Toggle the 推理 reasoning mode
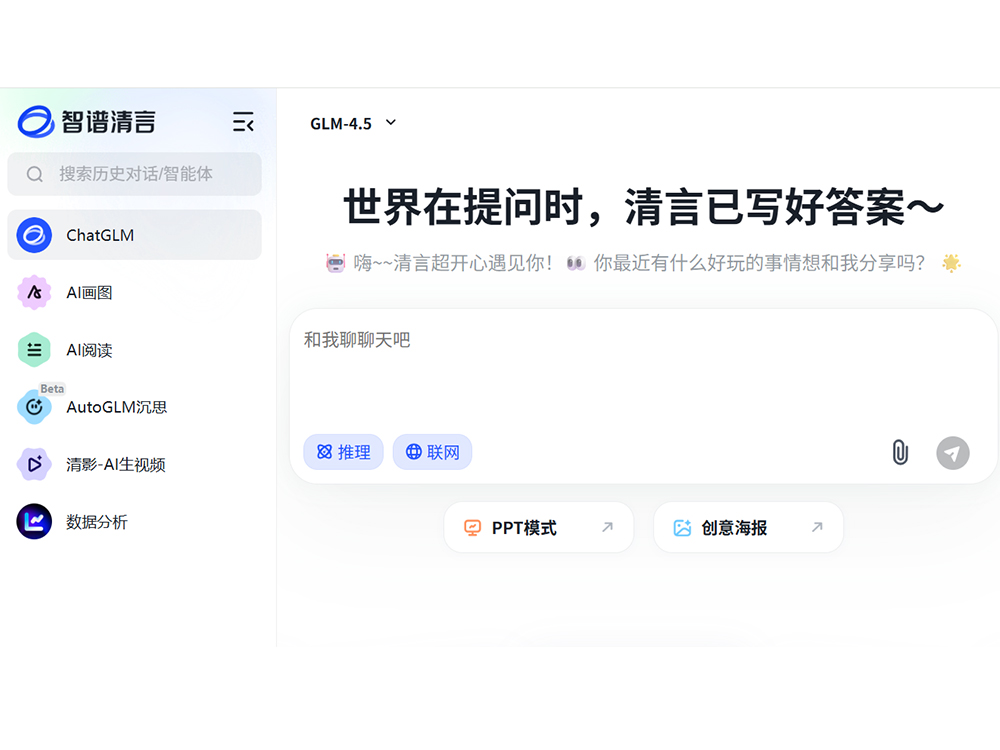 click(x=344, y=452)
